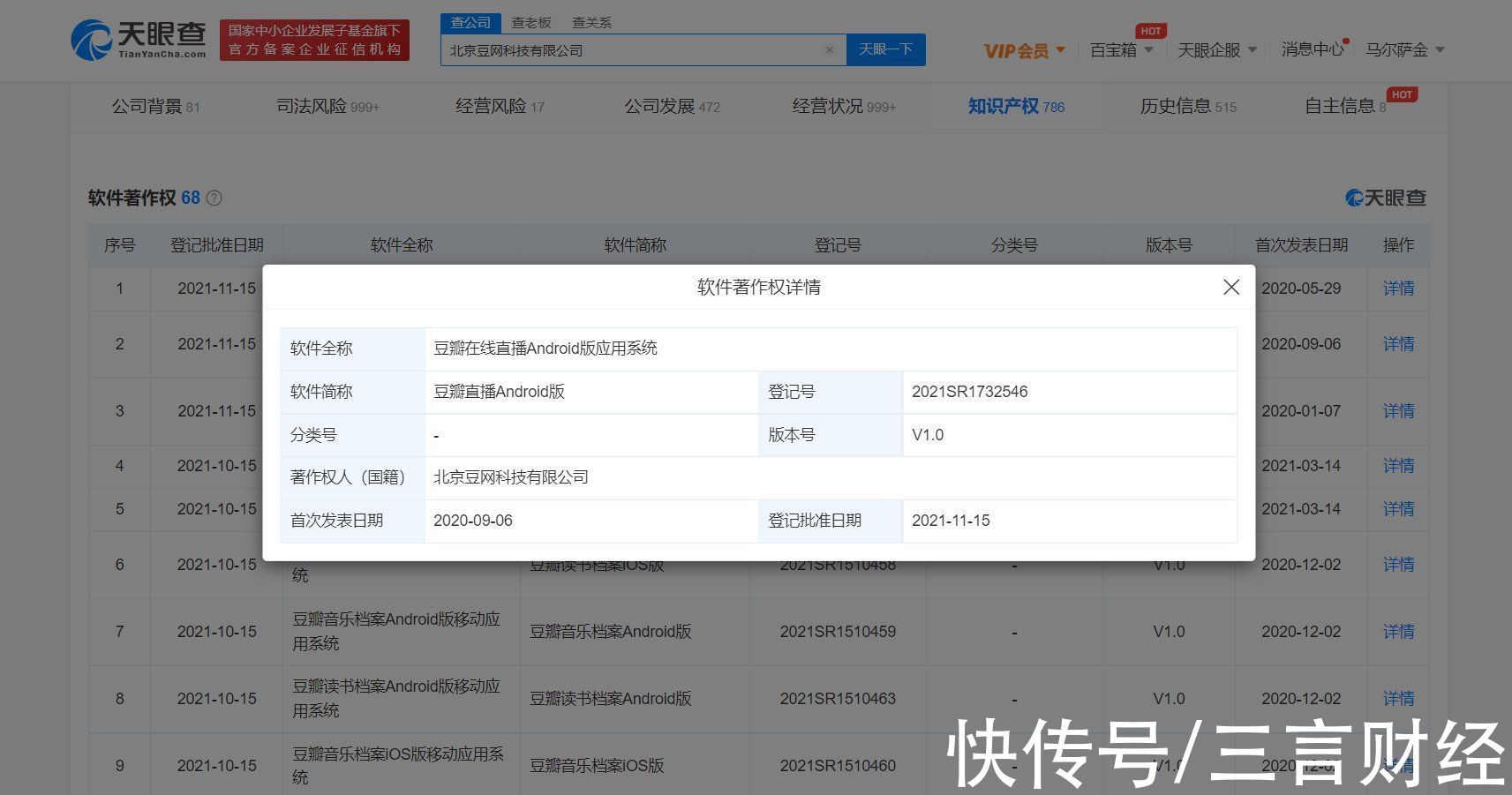This screenshot has height=795, width=1512.
Task: Switch to the 查公司 search tab
Action: tap(470, 23)
